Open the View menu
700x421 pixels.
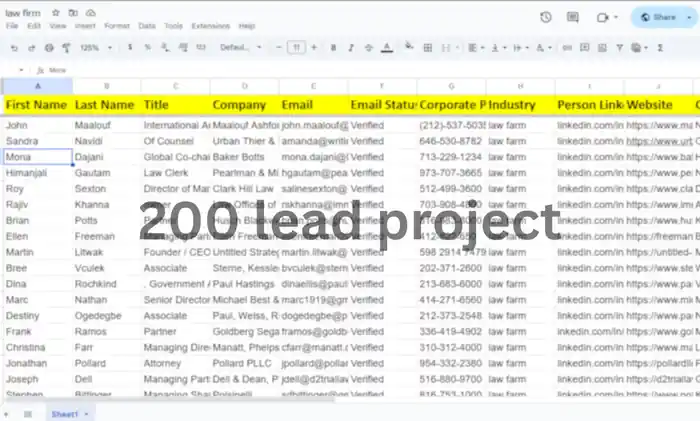point(58,26)
